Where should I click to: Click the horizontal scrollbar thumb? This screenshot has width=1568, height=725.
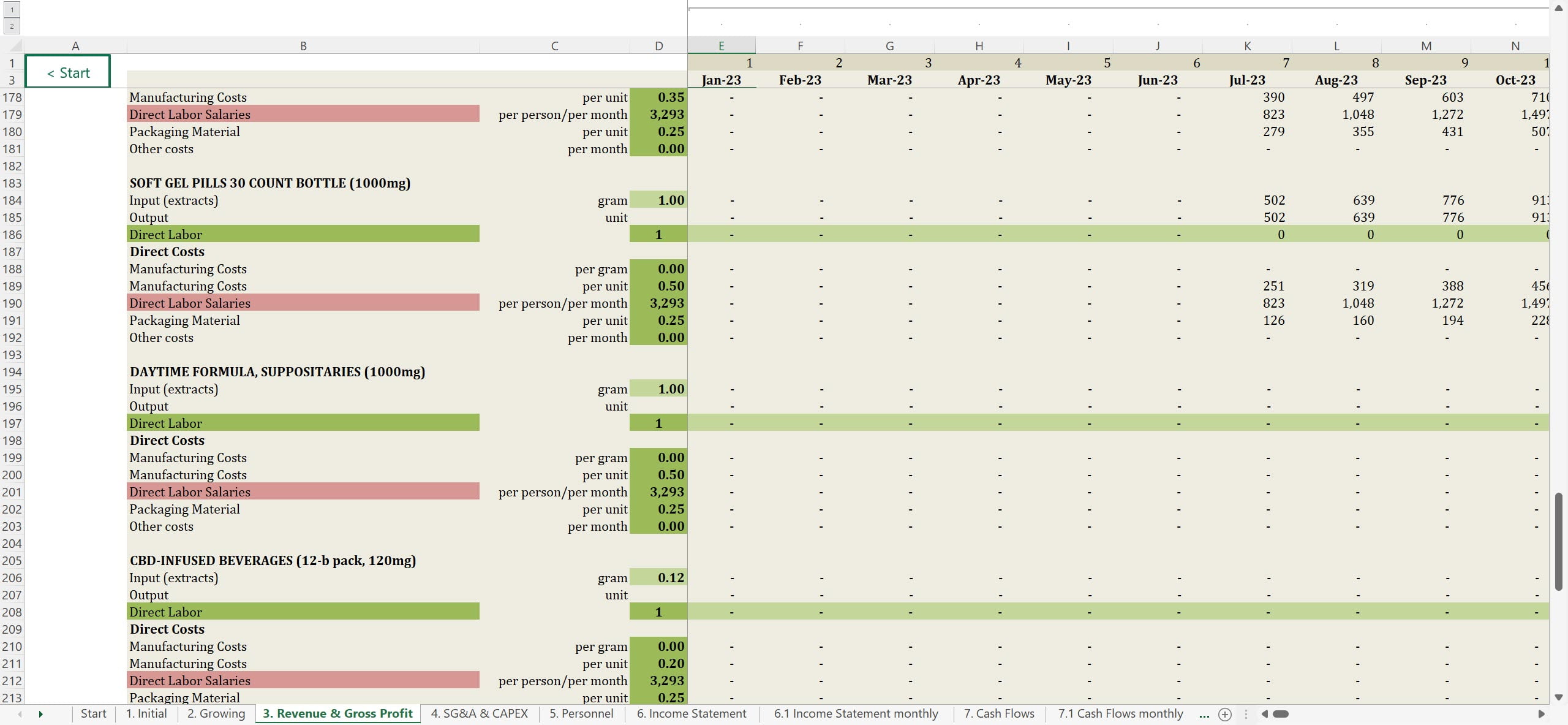click(1281, 714)
